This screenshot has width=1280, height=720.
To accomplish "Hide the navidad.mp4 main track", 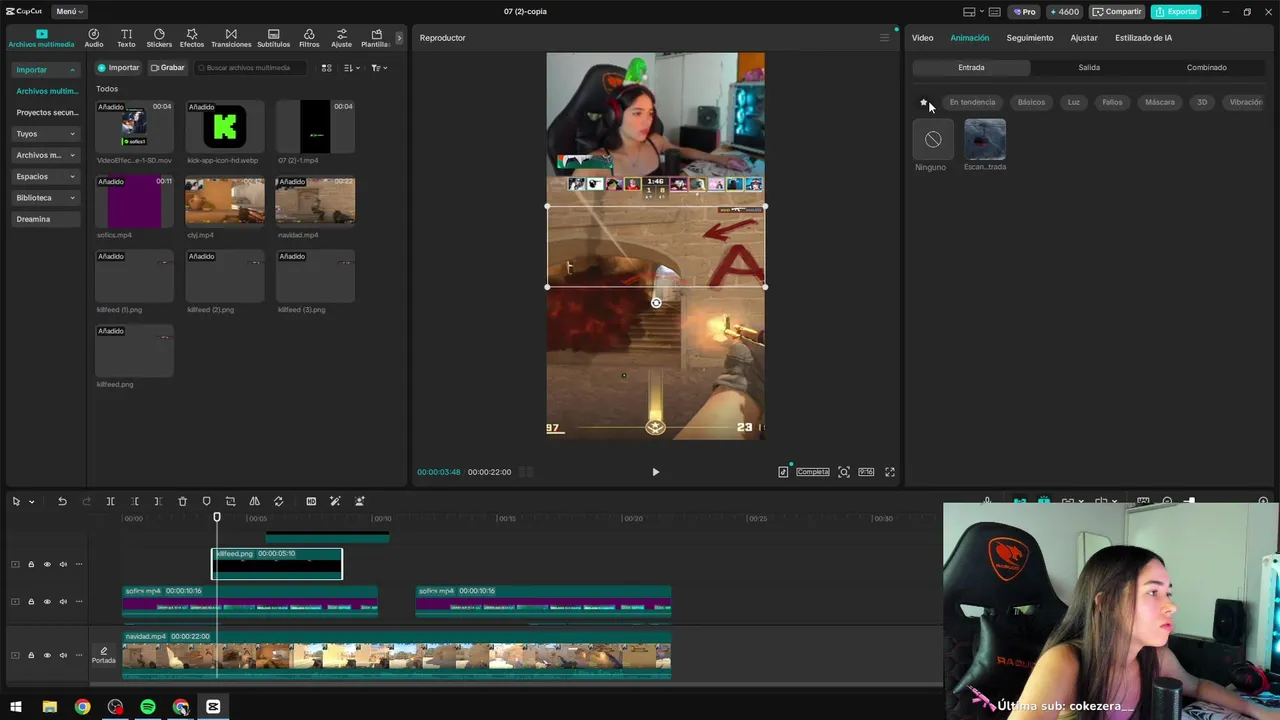I will 47,655.
